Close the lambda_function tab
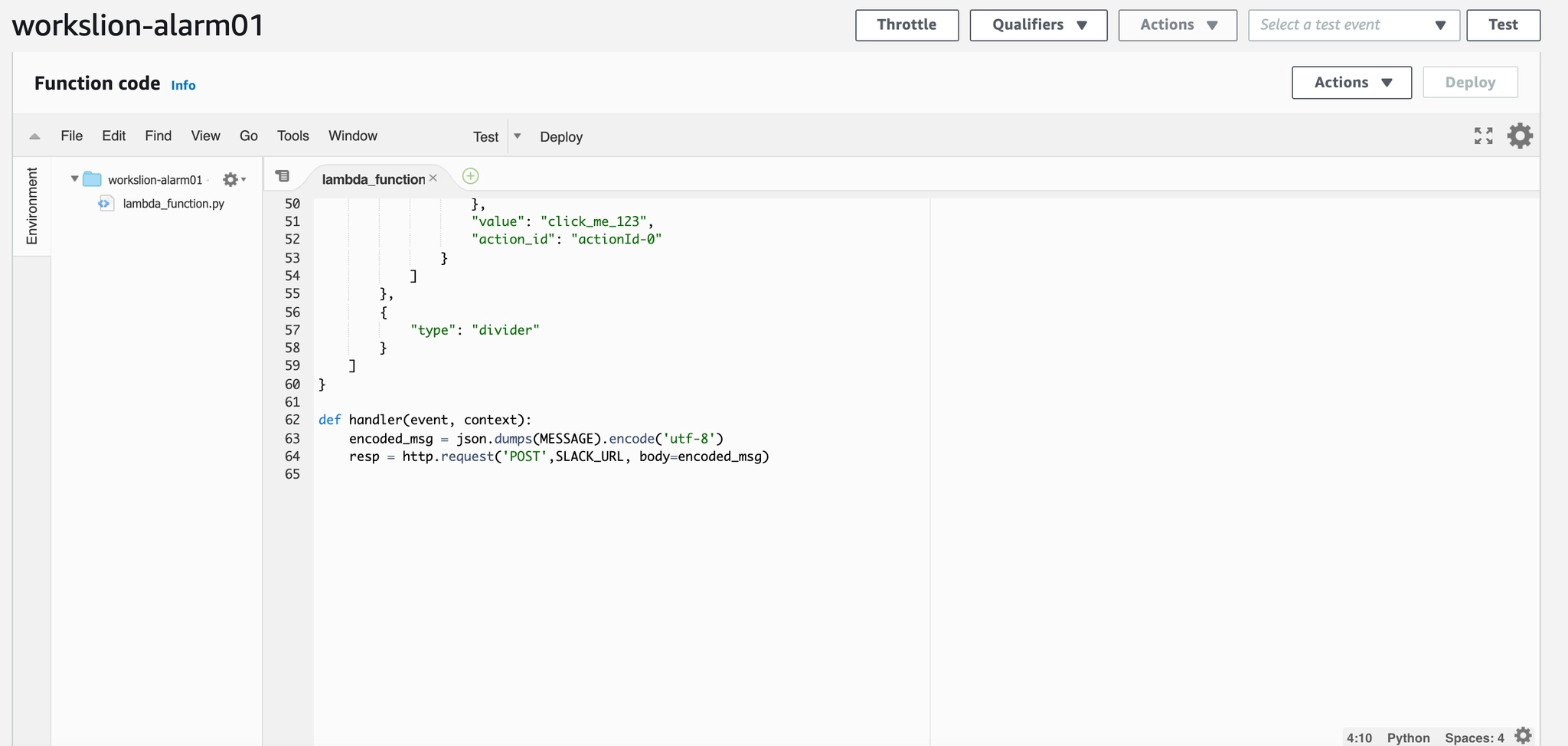The height and width of the screenshot is (746, 1568). (x=433, y=178)
